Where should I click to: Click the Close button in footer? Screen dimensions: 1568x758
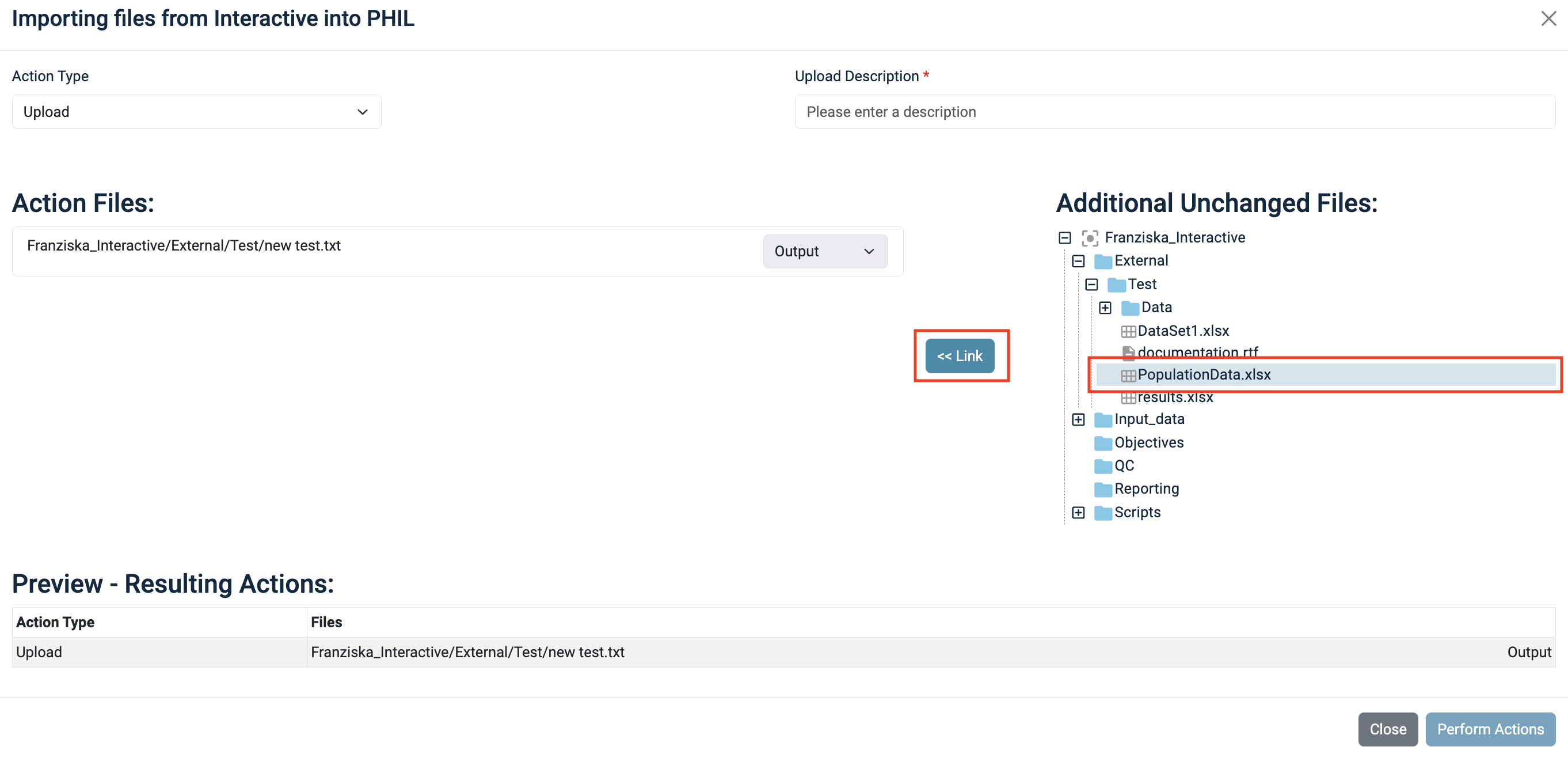point(1387,729)
